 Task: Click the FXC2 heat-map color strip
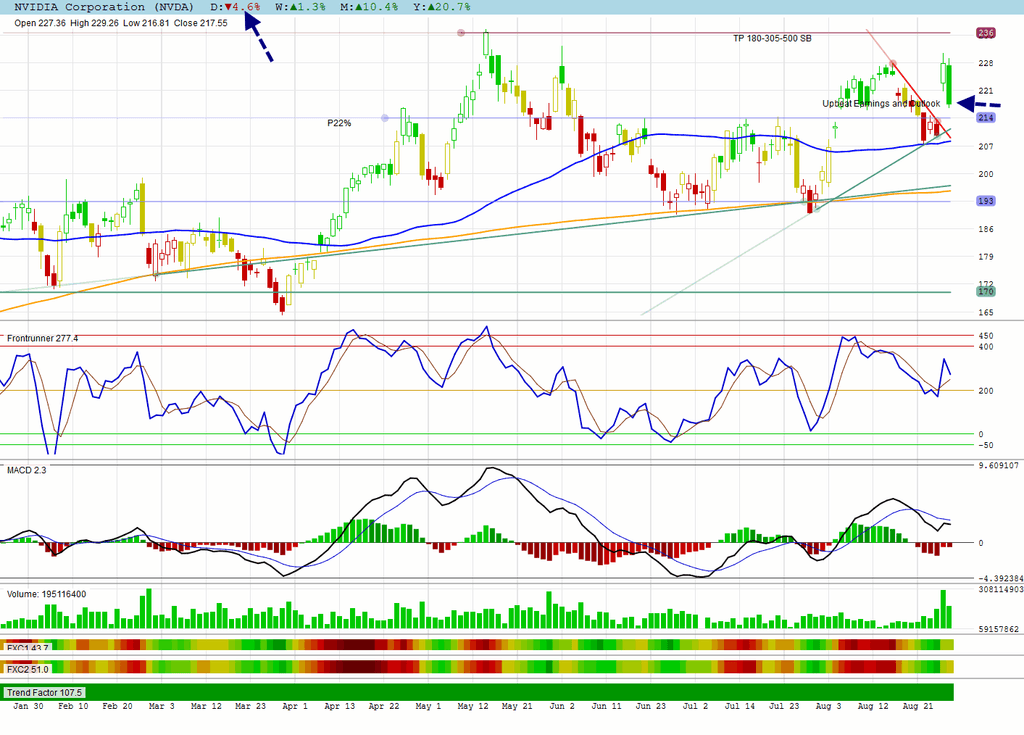click(x=477, y=667)
